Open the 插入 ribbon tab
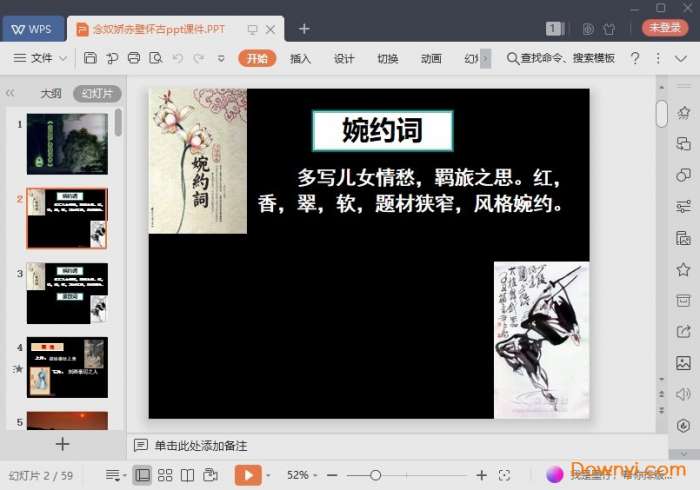 pos(300,59)
